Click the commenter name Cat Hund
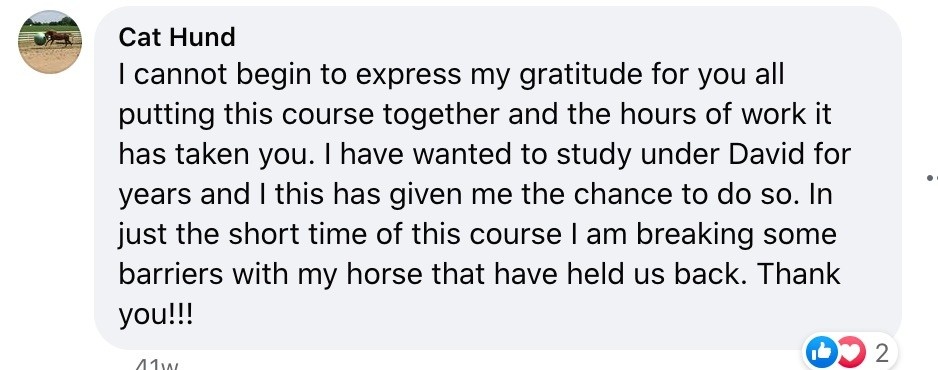 click(176, 37)
